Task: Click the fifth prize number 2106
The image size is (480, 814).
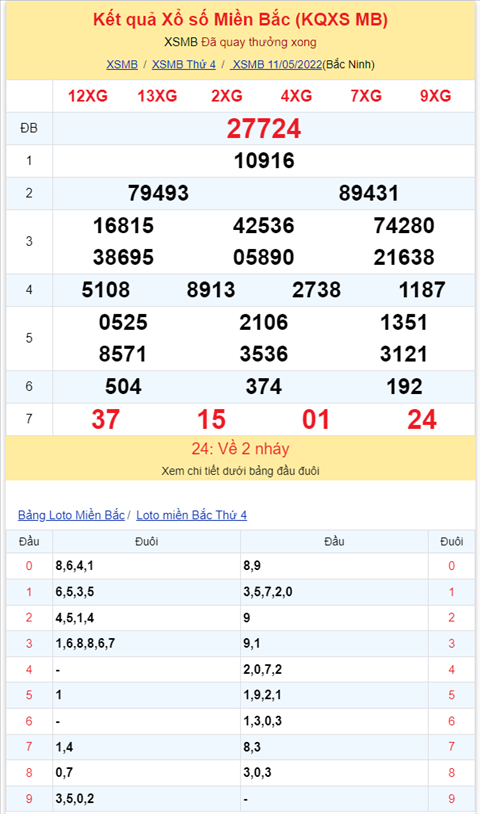Action: pos(264,322)
